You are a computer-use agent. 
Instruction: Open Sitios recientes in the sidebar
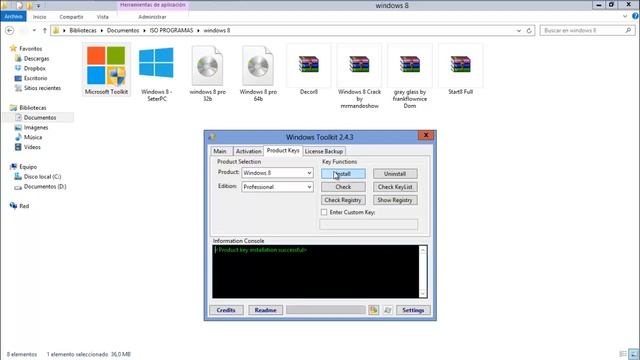(x=38, y=88)
